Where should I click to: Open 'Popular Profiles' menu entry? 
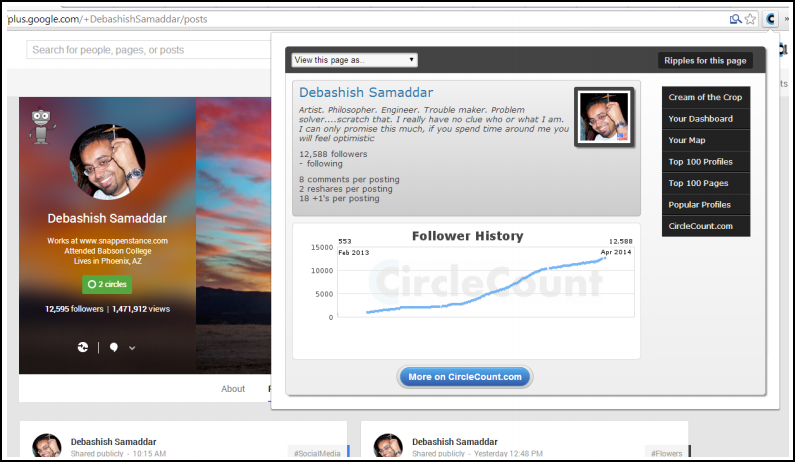(705, 204)
